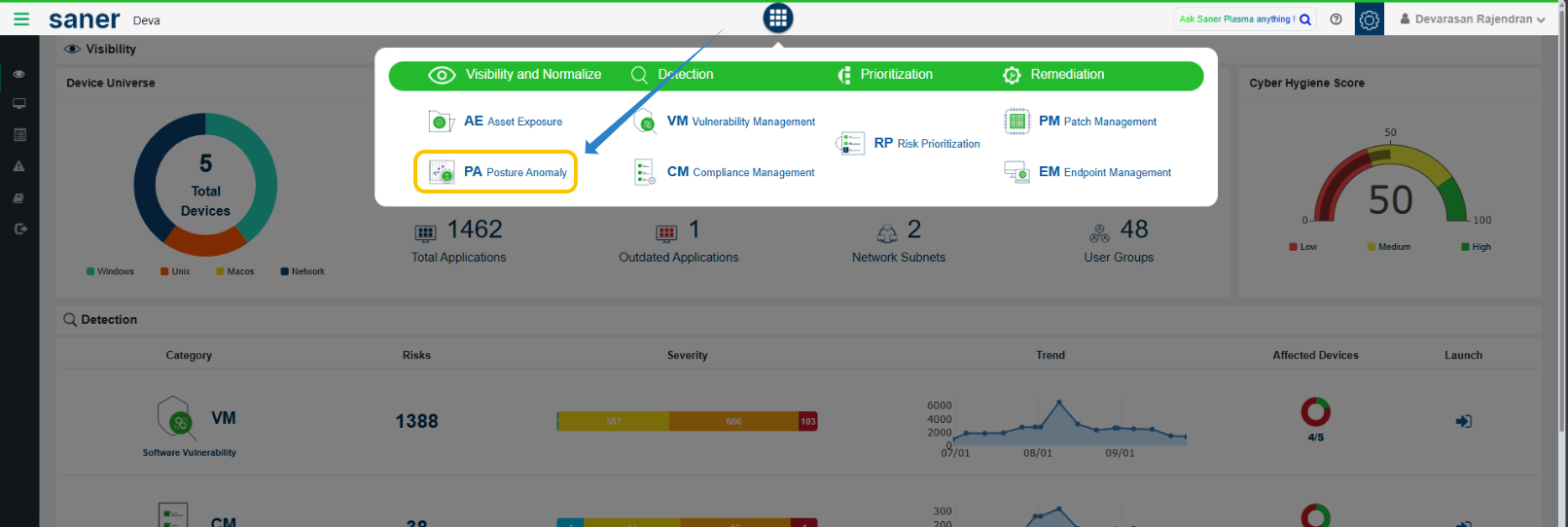Click the apps grid launcher icon
1568x527 pixels.
tap(777, 18)
